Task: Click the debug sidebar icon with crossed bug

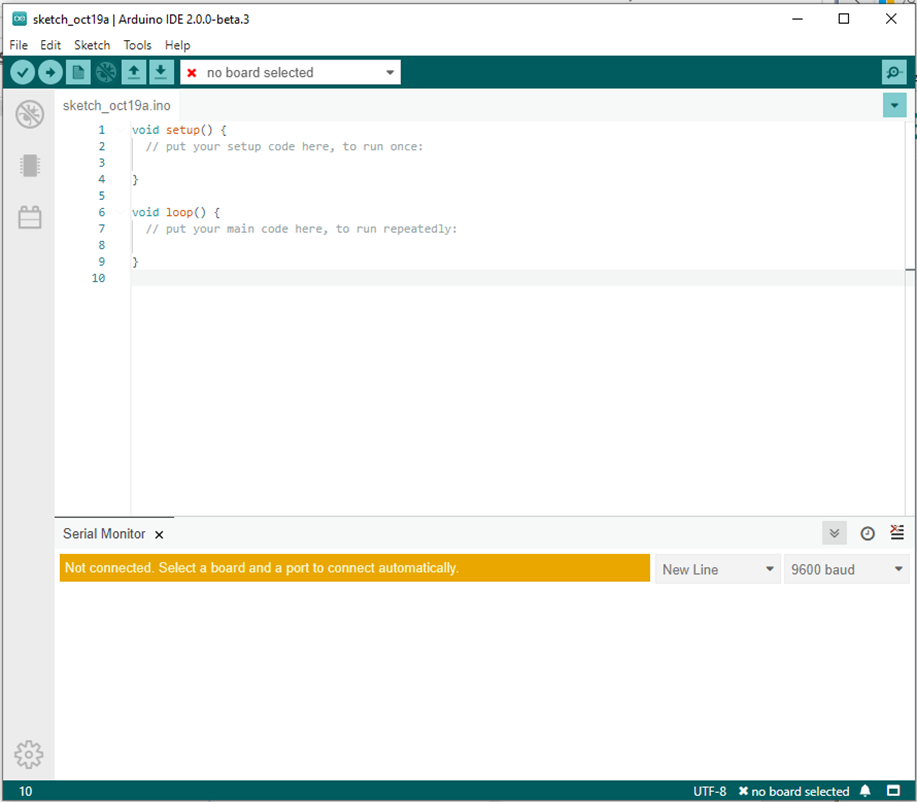Action: 29,114
